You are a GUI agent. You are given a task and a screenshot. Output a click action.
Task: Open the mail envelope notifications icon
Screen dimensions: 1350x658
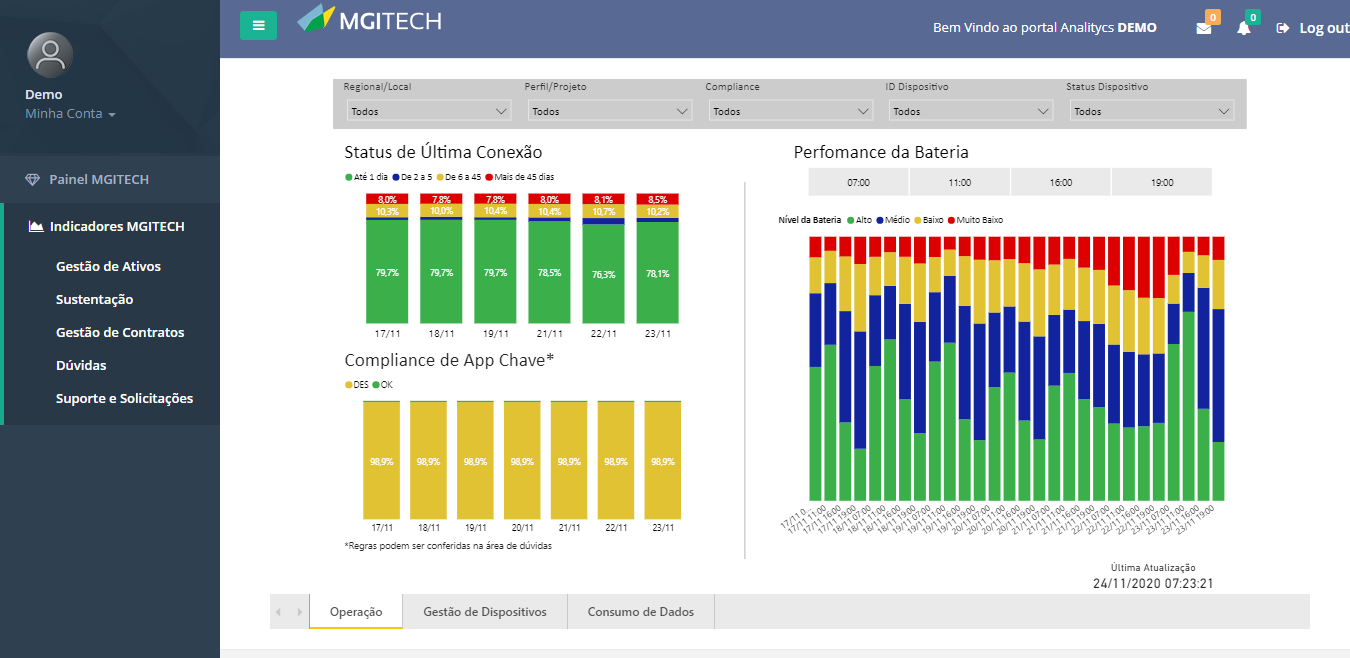click(1204, 28)
